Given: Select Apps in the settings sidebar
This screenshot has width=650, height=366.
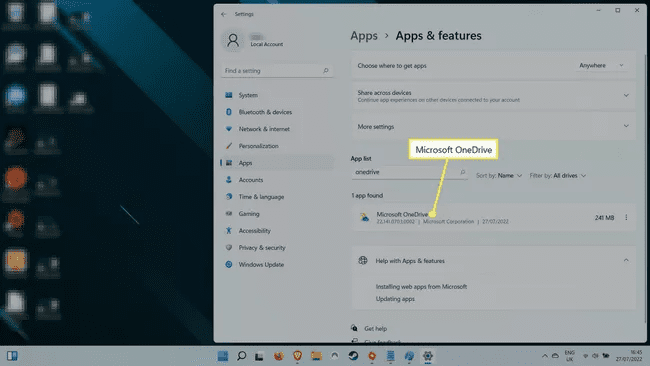Looking at the screenshot, I should coord(277,163).
